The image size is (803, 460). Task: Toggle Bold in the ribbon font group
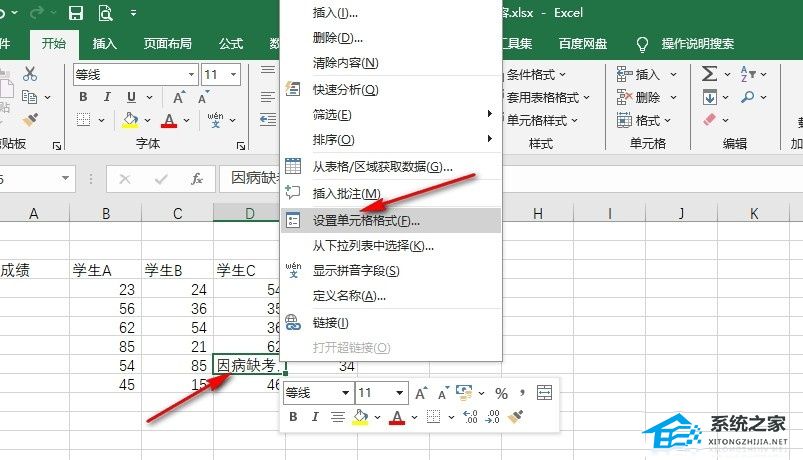[83, 96]
